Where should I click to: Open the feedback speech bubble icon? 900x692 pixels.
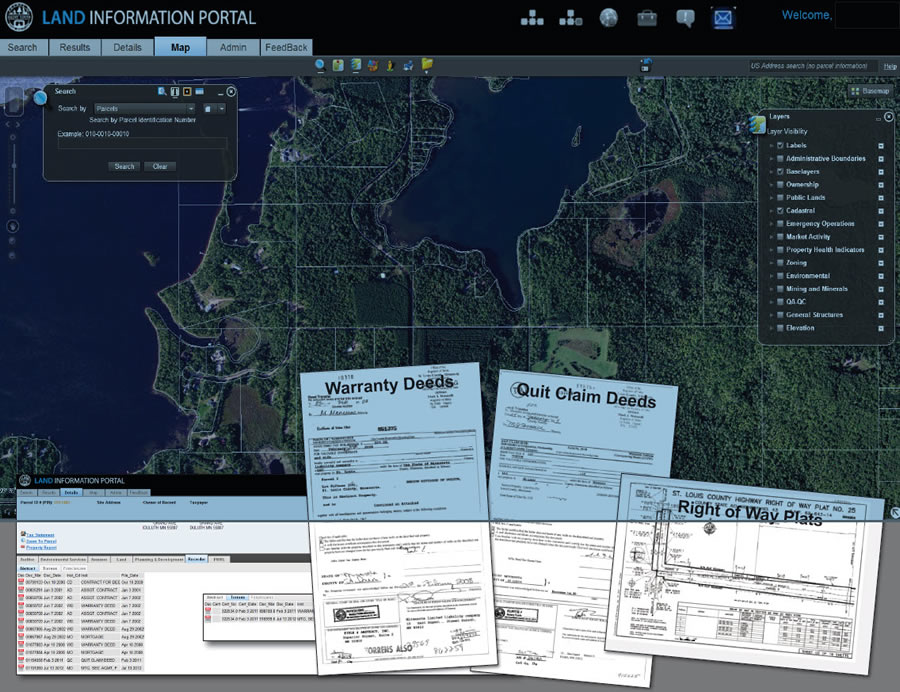(685, 17)
